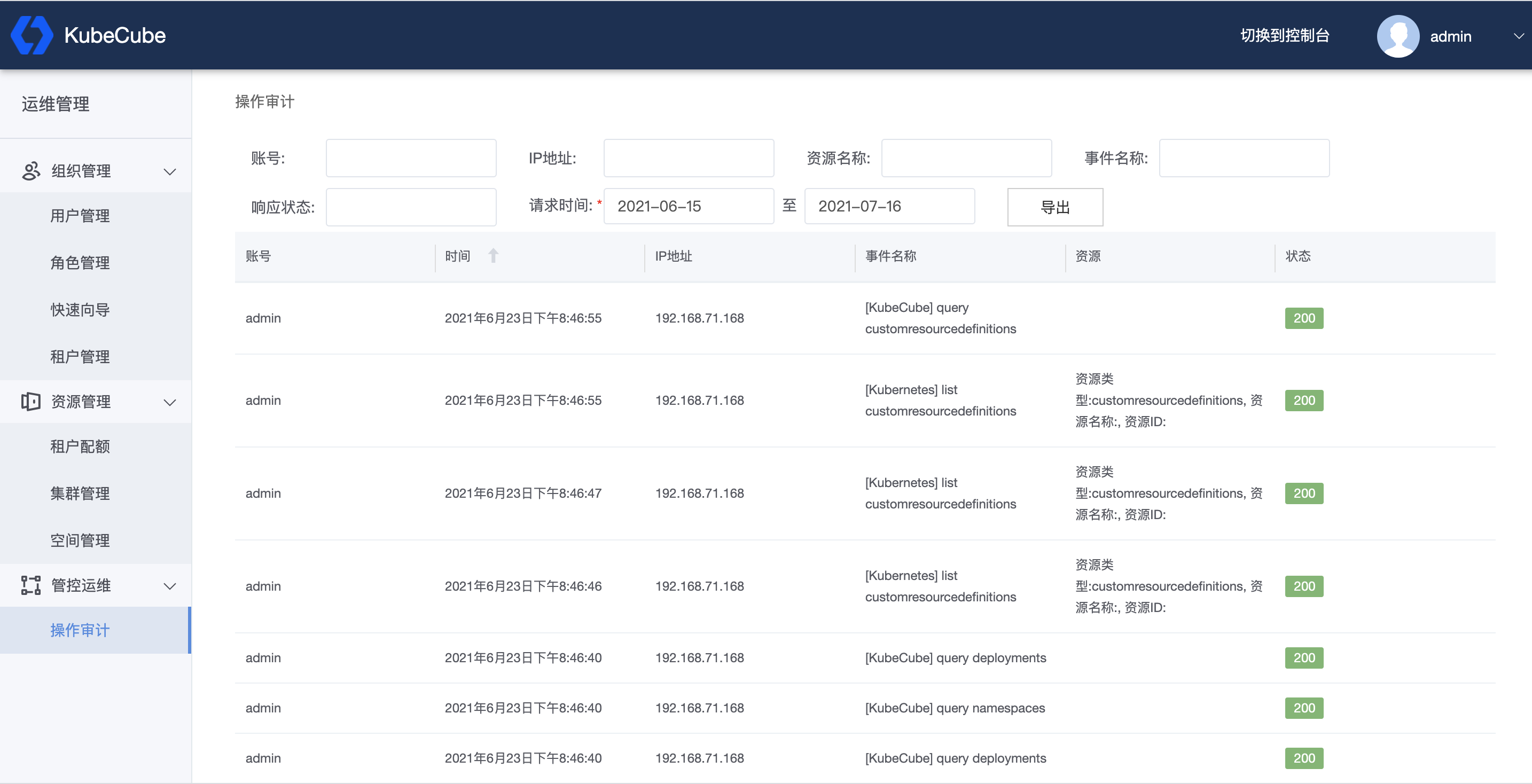The height and width of the screenshot is (784, 1532).
Task: Click IP address in query namespaces row
Action: click(x=699, y=708)
